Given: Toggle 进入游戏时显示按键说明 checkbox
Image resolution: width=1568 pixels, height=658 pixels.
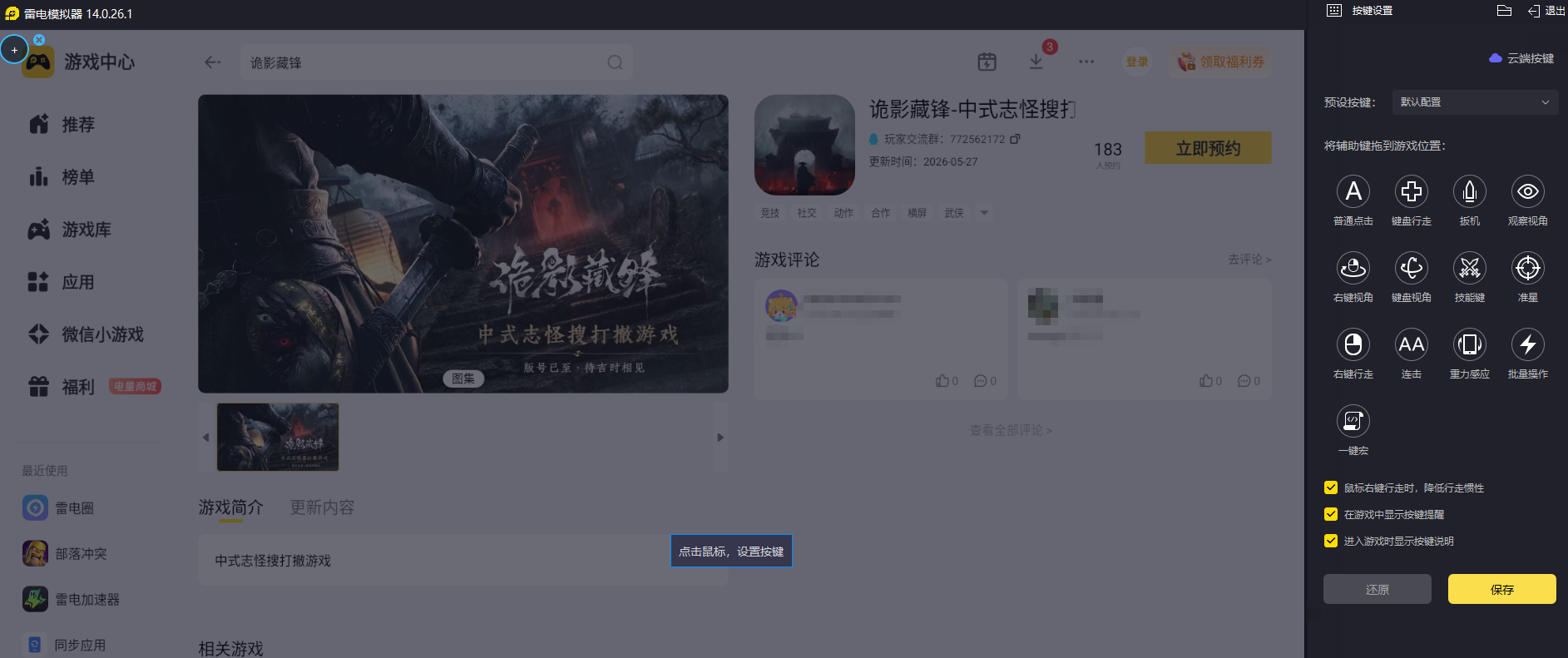Looking at the screenshot, I should 1331,541.
